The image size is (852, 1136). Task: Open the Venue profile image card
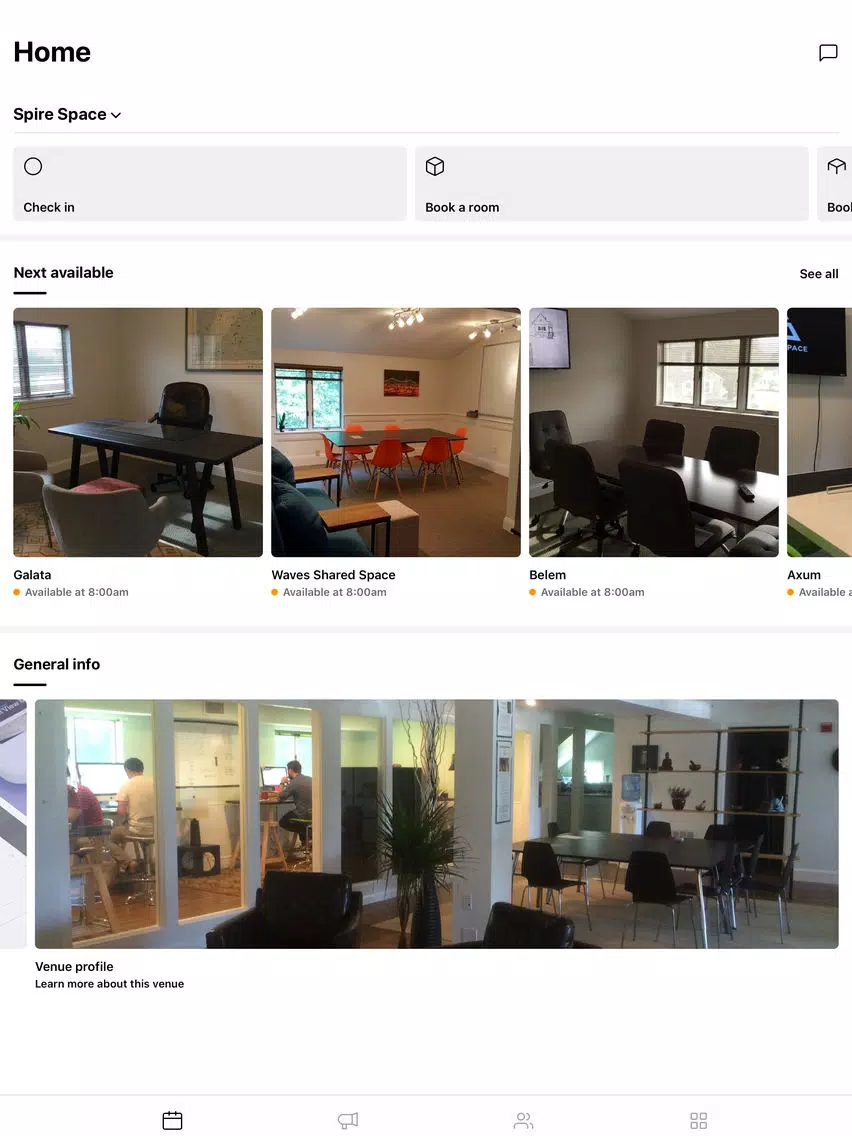click(x=437, y=824)
